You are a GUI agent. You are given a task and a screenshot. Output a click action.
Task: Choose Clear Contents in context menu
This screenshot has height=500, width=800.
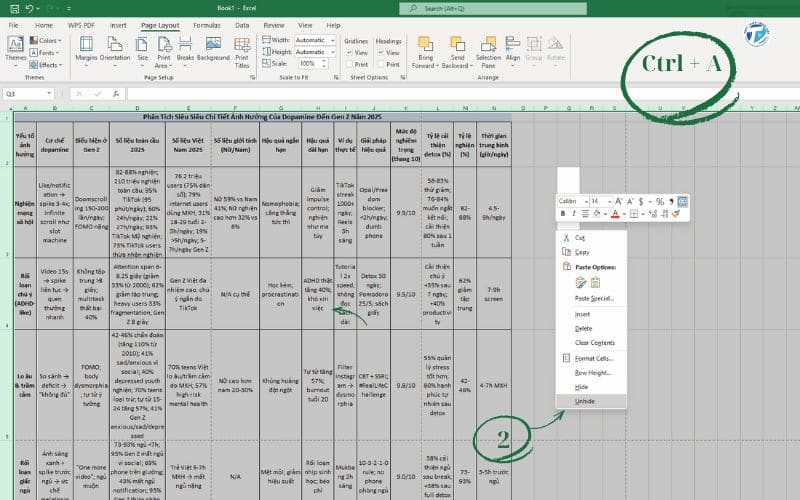[x=591, y=342]
